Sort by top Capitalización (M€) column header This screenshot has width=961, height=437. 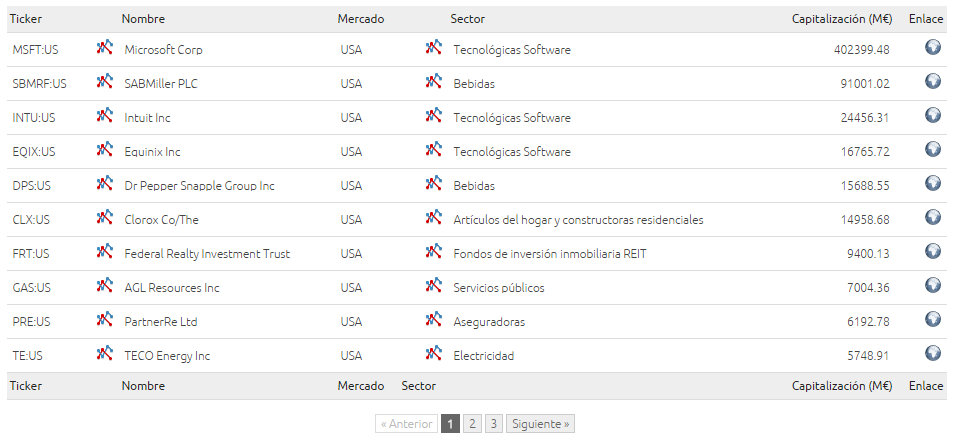pyautogui.click(x=842, y=19)
